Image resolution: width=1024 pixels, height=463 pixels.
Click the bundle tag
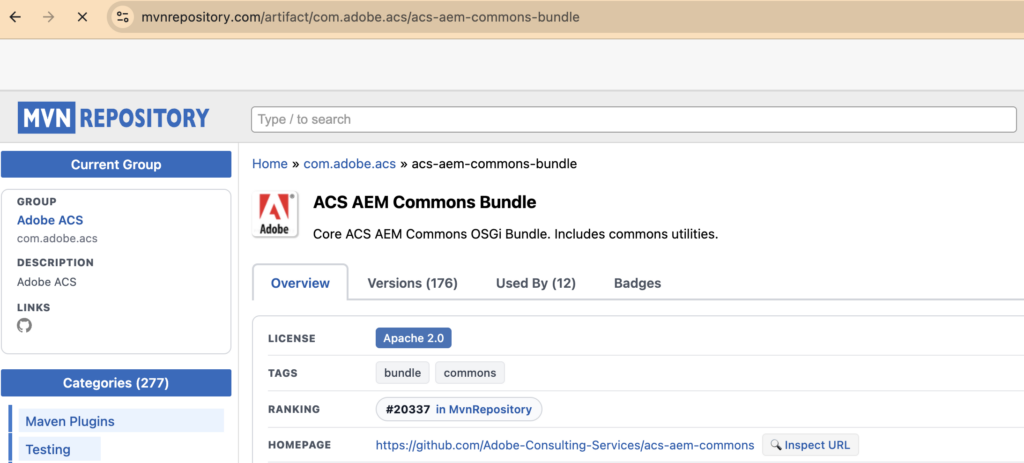pos(402,373)
